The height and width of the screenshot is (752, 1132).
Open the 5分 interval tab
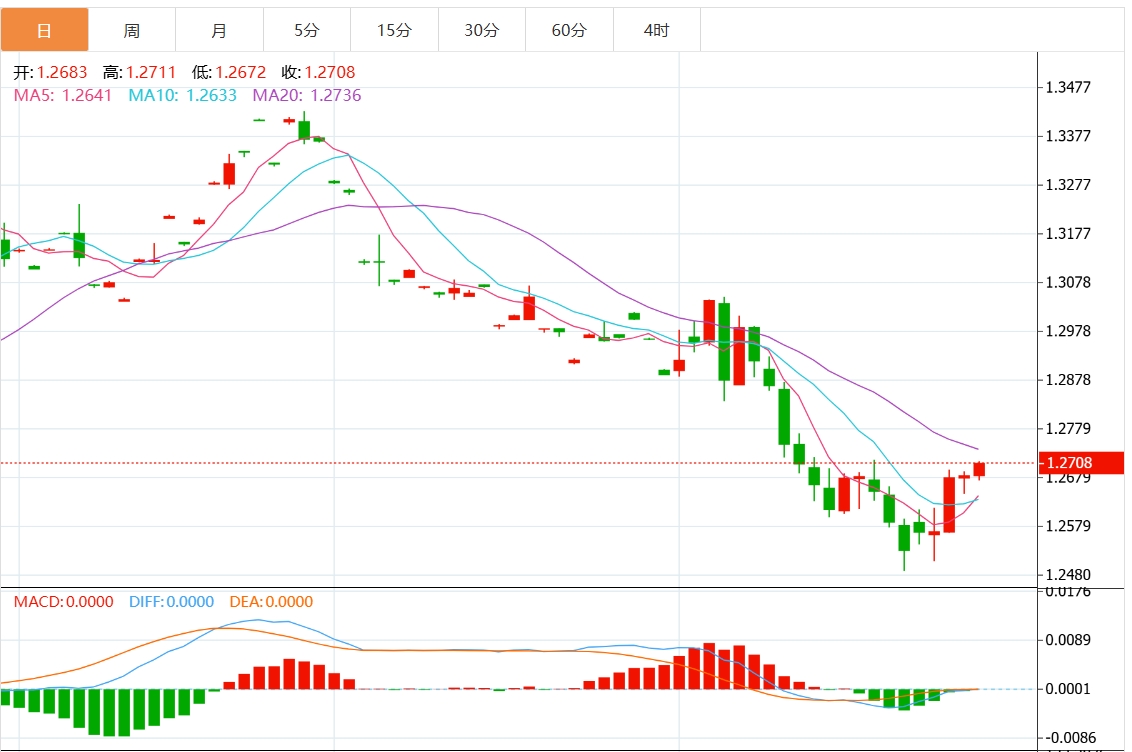coord(307,30)
